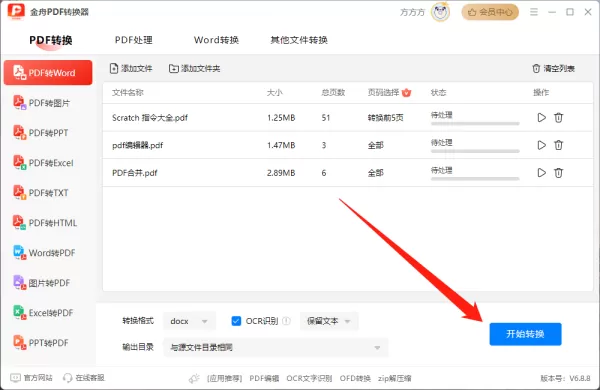Screen dimensions: 600x390
Task: Start converting Scratch 指令大全.pdf with play icon
Action: [x=541, y=117]
